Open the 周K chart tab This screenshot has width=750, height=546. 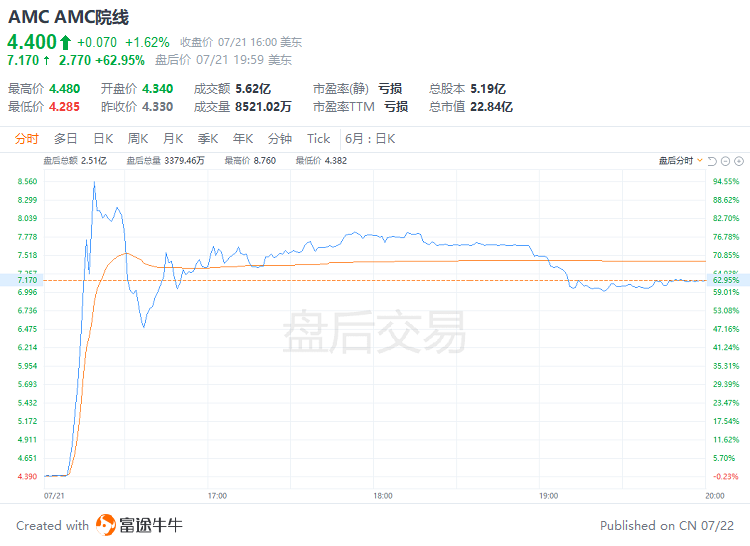tap(138, 139)
